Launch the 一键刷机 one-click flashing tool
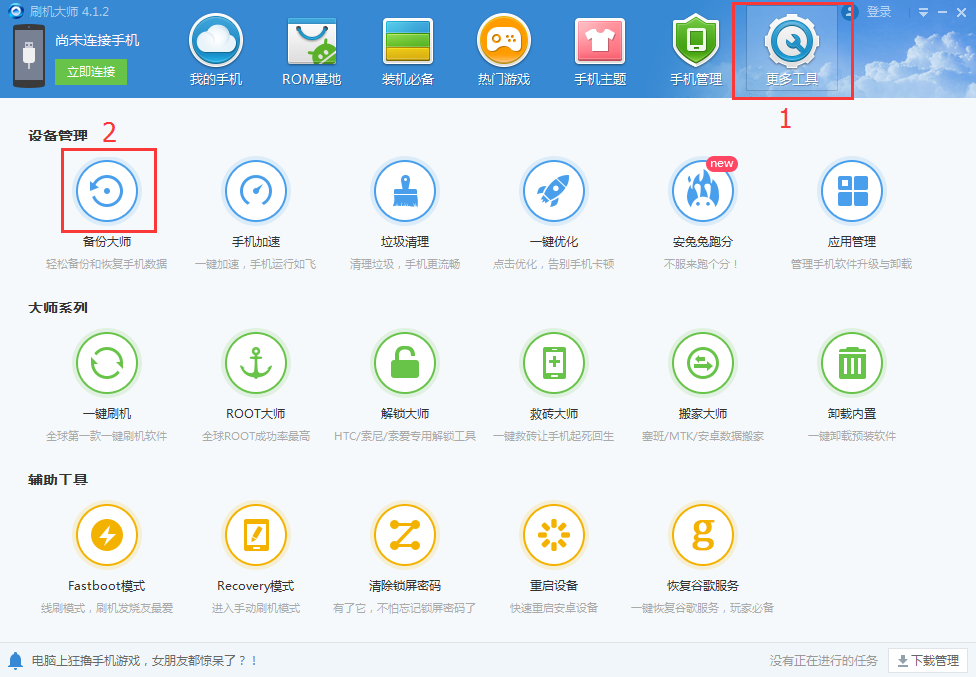This screenshot has height=677, width=976. pos(107,362)
